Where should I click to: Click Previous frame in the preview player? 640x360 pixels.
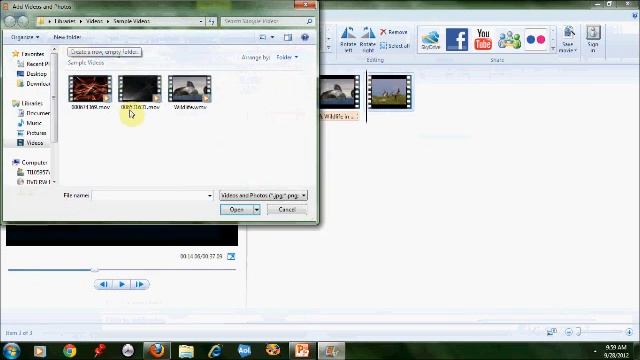point(104,284)
